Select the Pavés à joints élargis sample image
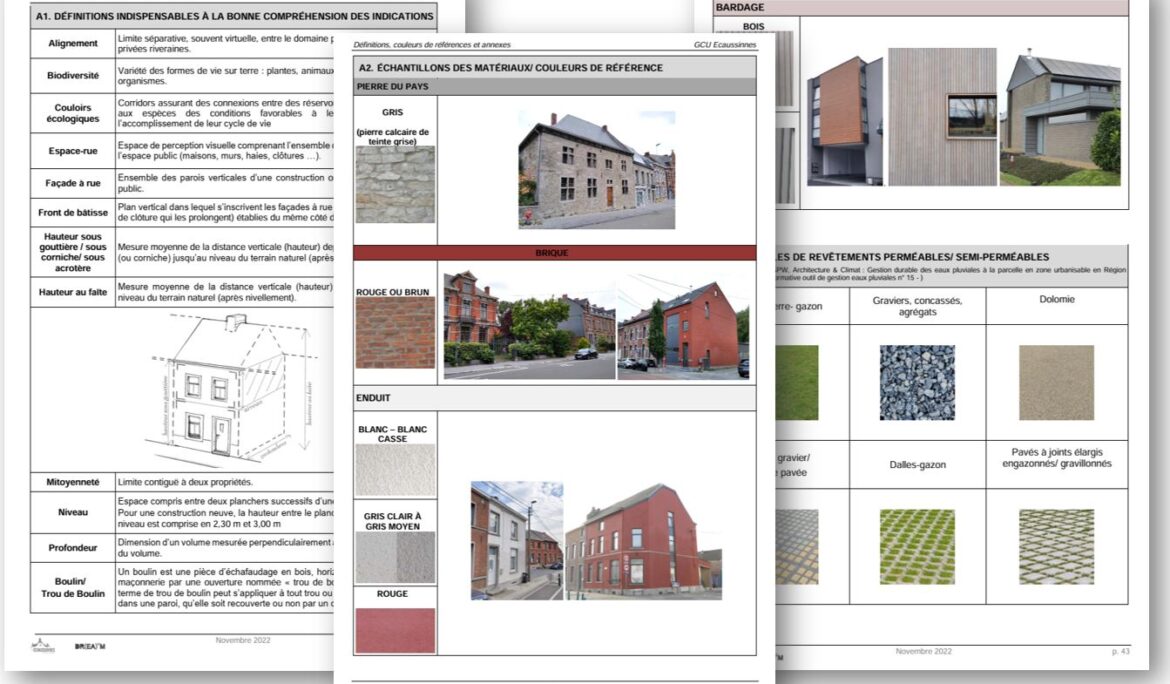Image resolution: width=1170 pixels, height=684 pixels. coord(1056,546)
